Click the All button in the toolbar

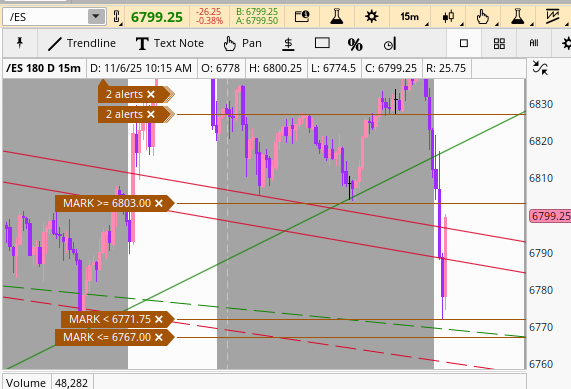pos(534,43)
